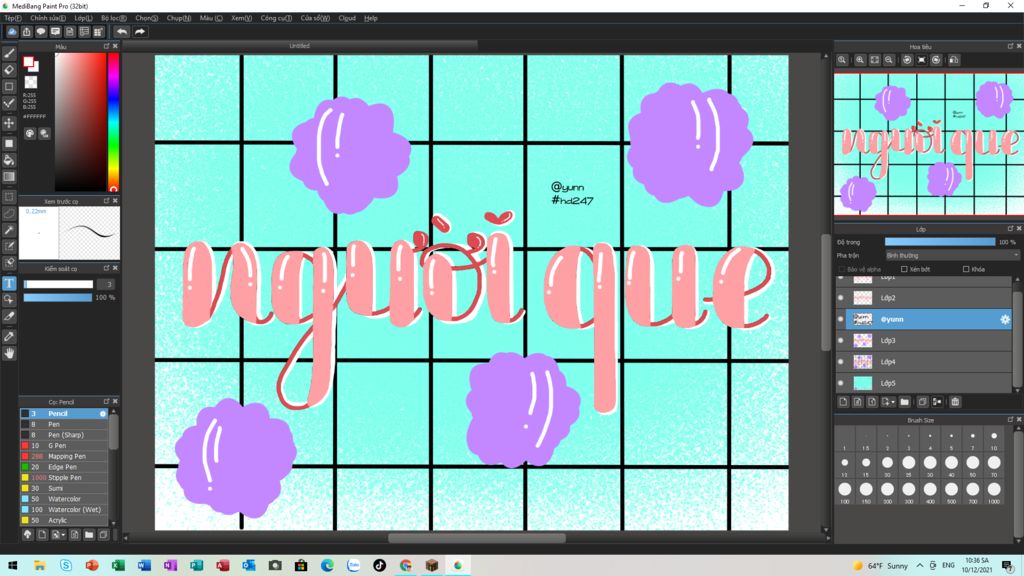The height and width of the screenshot is (576, 1024).
Task: Delete layer with trash icon
Action: pos(955,402)
